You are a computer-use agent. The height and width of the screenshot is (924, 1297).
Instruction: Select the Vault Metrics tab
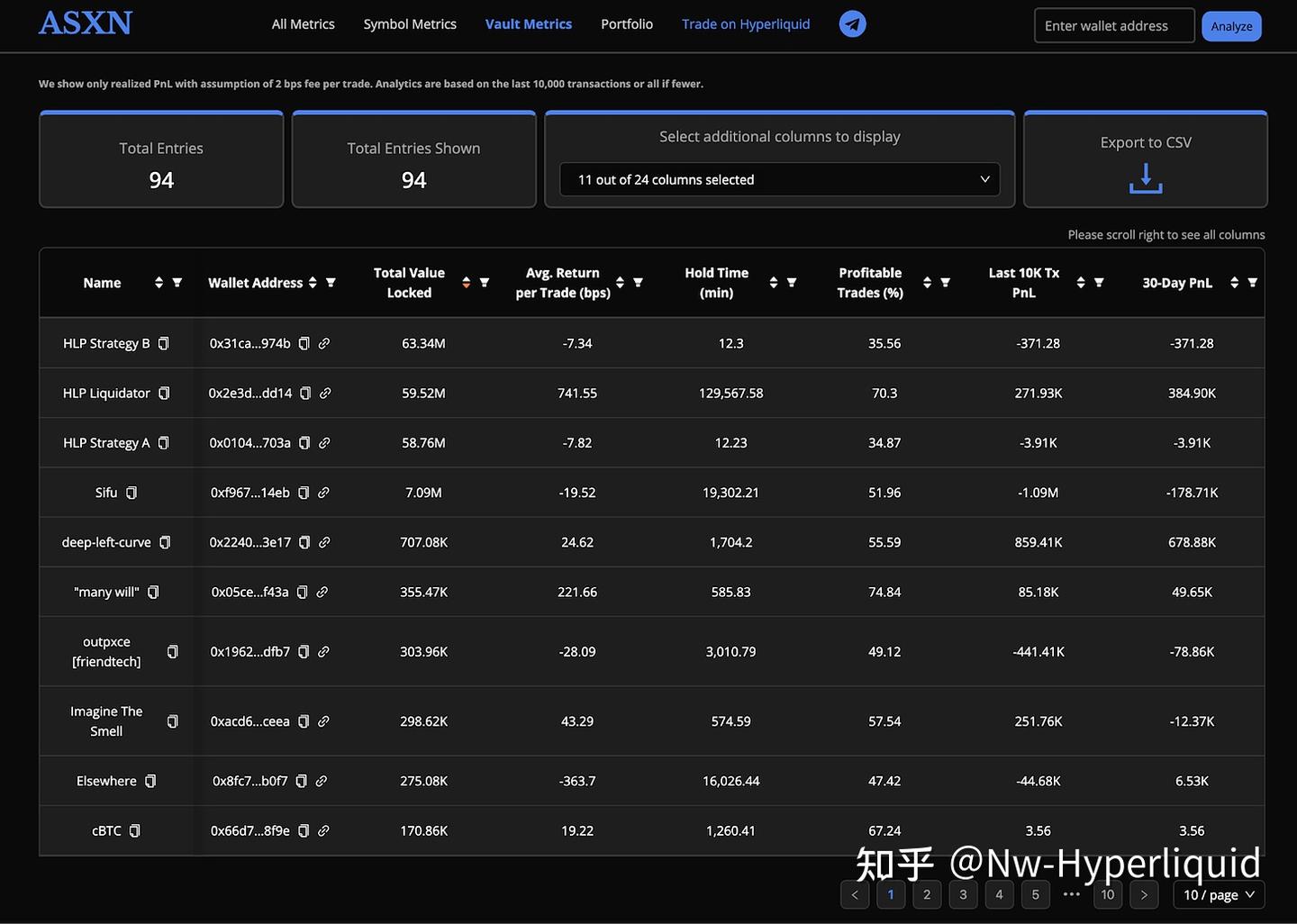point(529,24)
